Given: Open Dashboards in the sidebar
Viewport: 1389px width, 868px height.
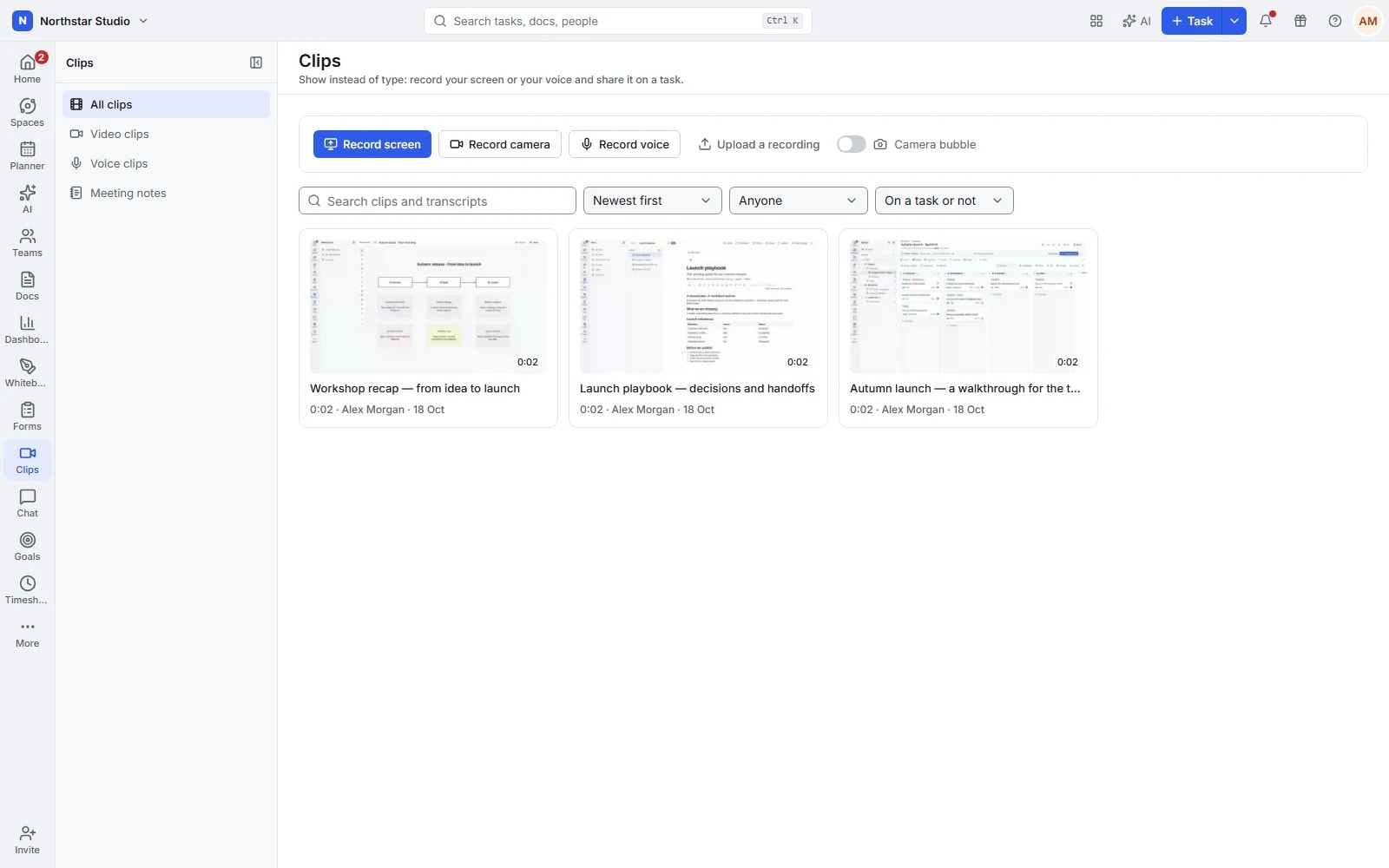Looking at the screenshot, I should pyautogui.click(x=28, y=329).
